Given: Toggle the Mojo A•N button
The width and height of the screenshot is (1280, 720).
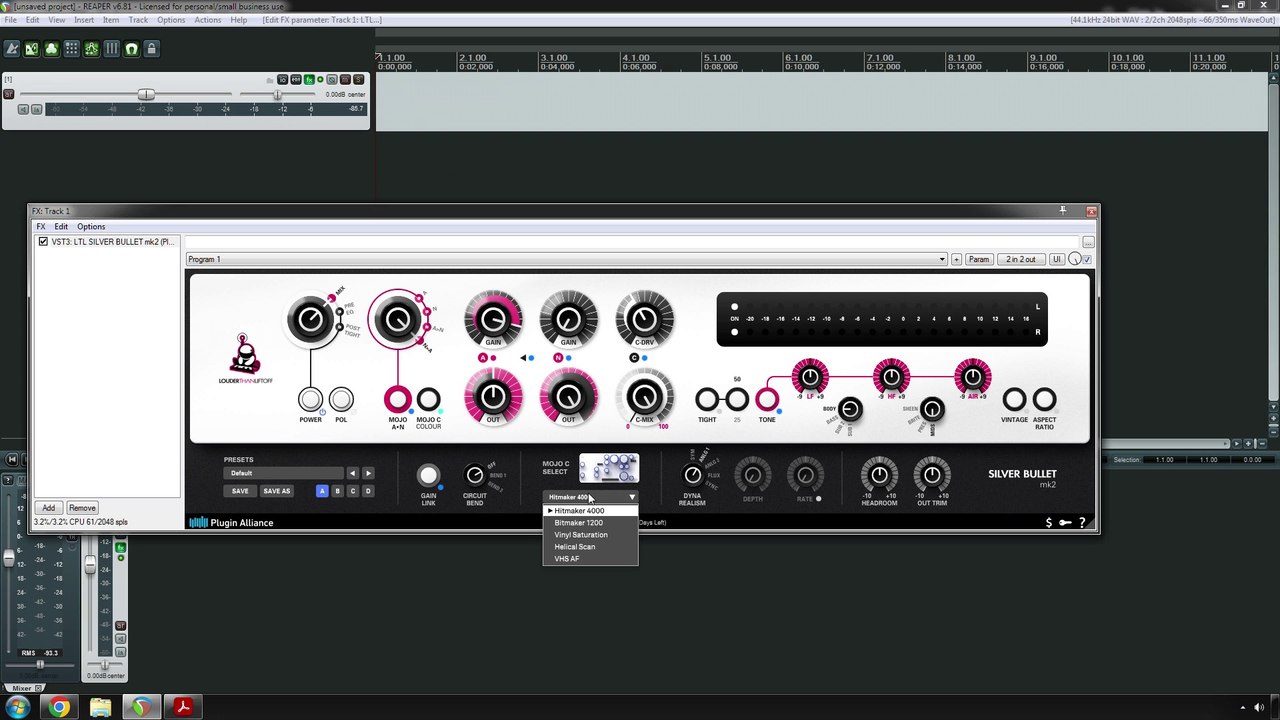Looking at the screenshot, I should click(398, 400).
